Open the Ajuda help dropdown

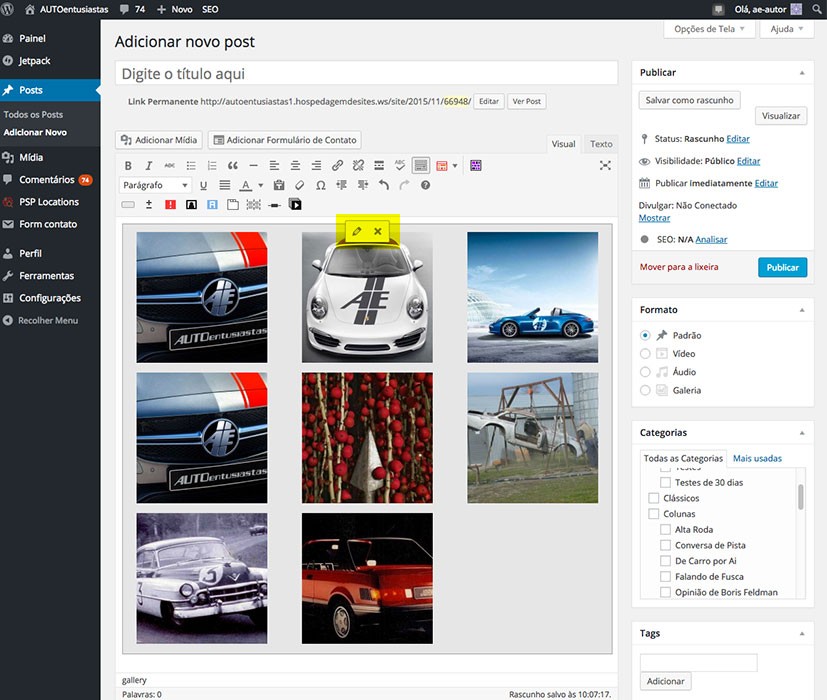pos(787,29)
